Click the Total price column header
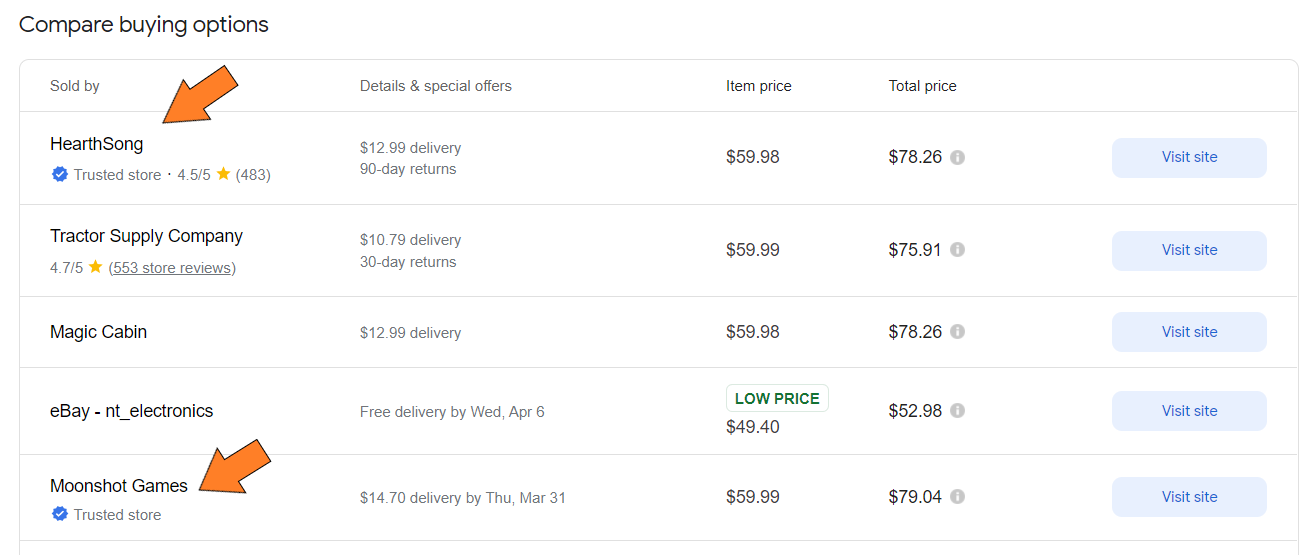This screenshot has height=555, width=1315. [922, 86]
